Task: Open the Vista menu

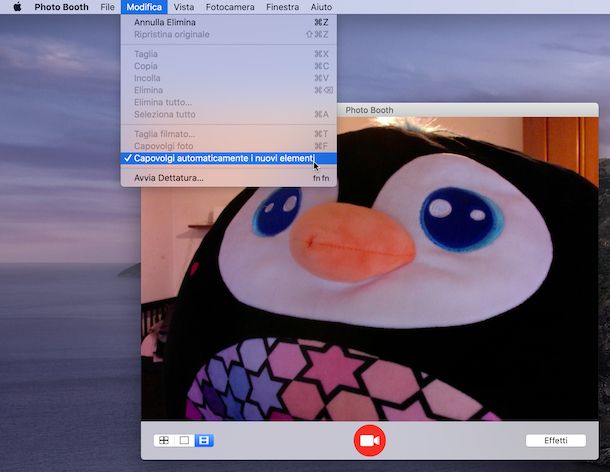Action: coord(184,7)
